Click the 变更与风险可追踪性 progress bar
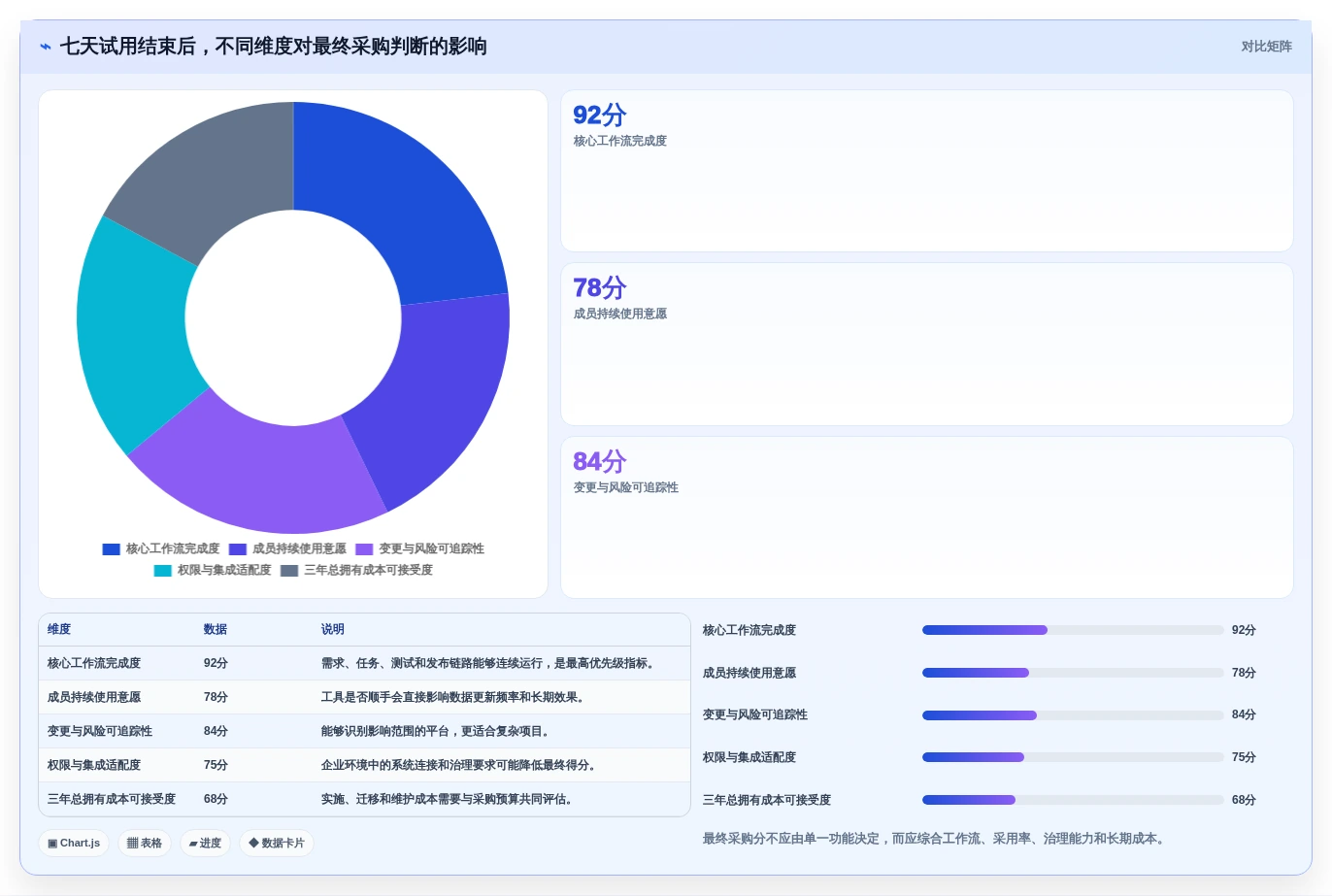 pos(1073,715)
